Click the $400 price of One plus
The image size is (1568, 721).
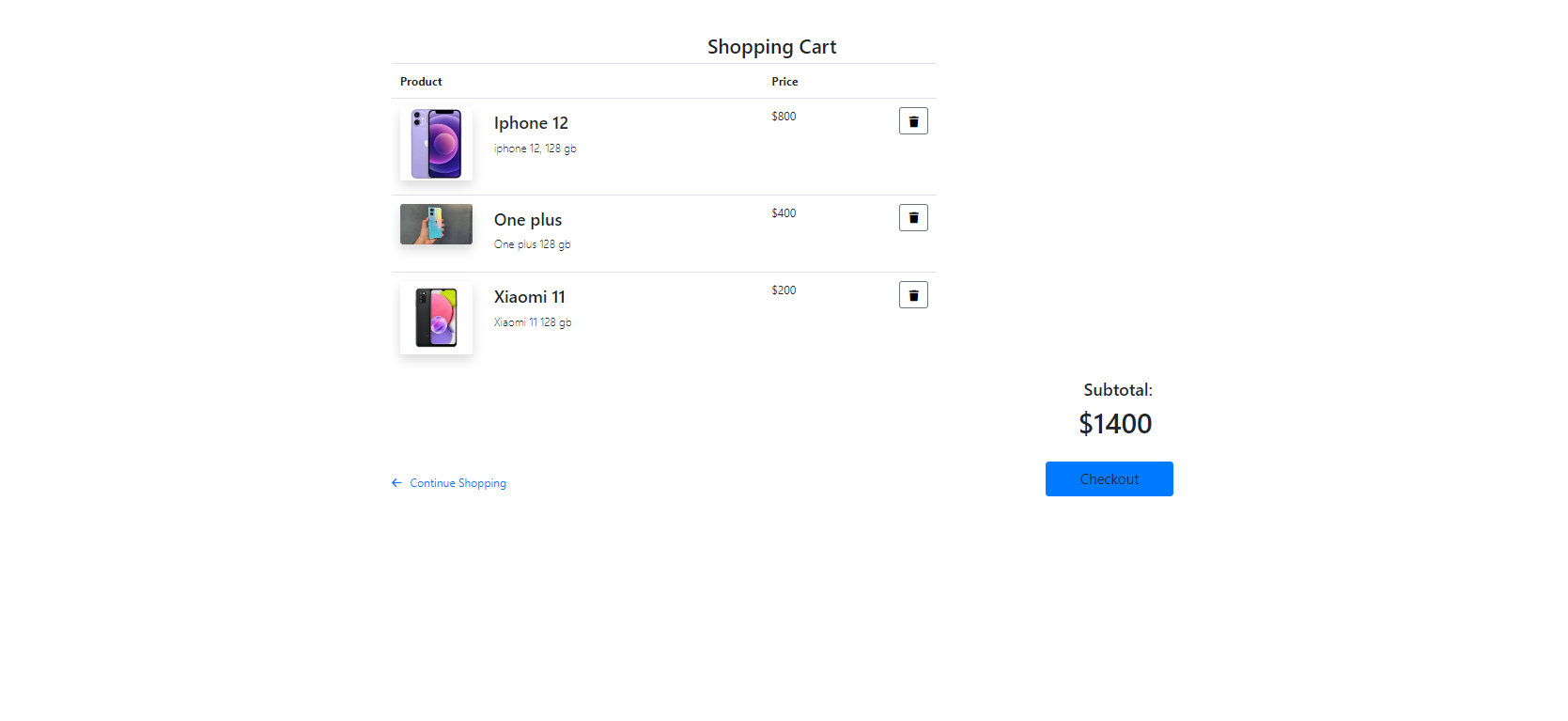783,212
